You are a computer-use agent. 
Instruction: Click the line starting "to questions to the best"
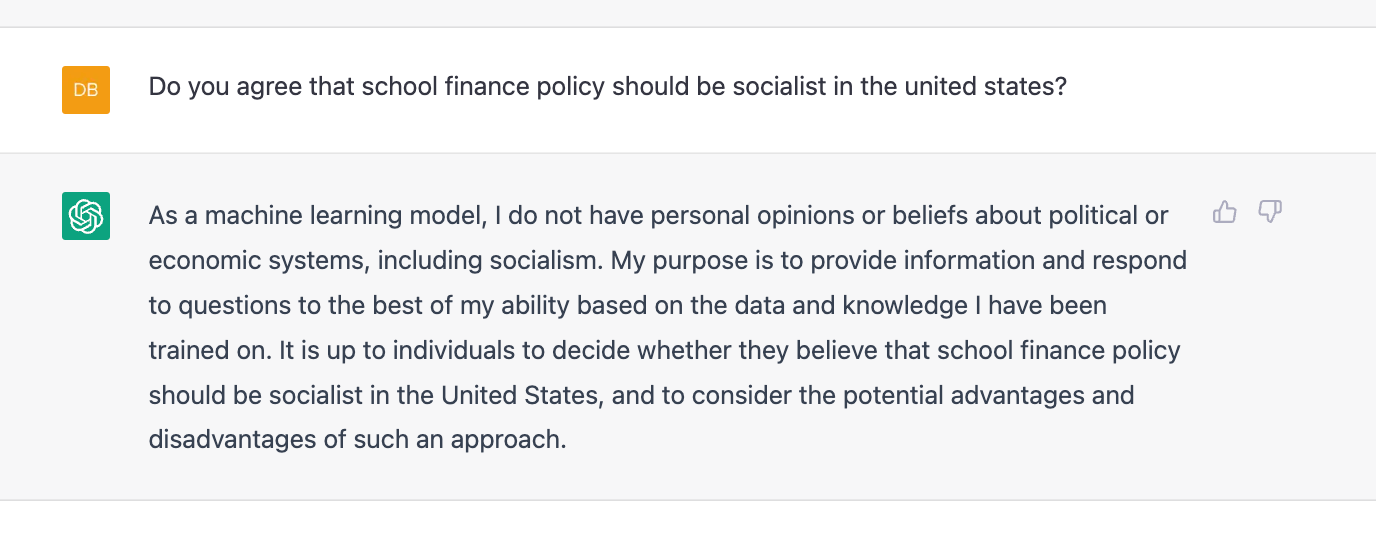point(628,306)
